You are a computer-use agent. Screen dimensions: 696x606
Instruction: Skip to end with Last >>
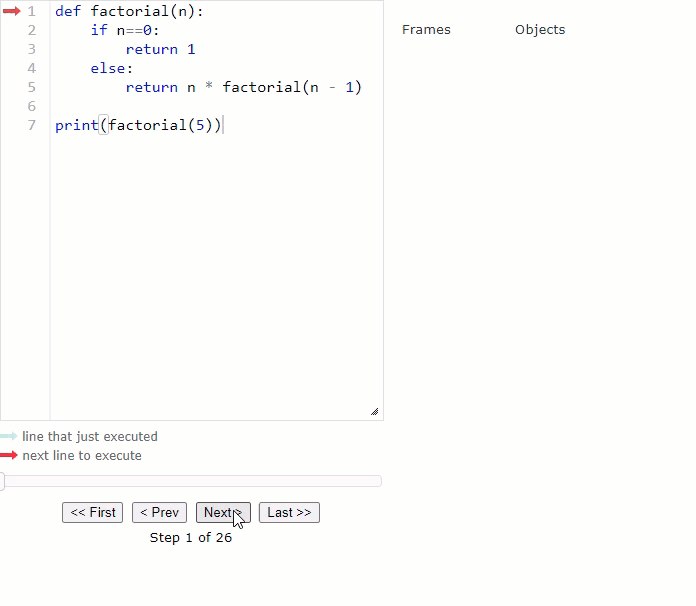(x=289, y=512)
